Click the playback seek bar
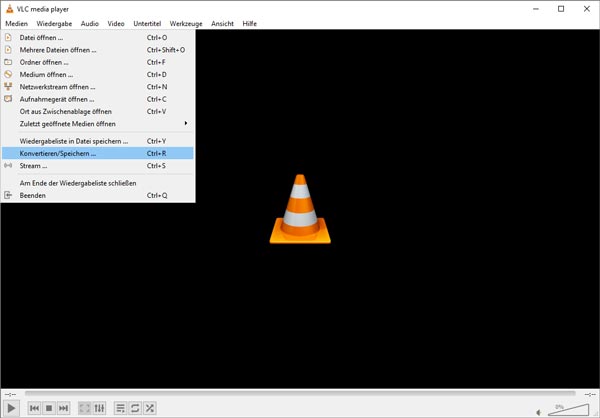The image size is (600, 418). (300, 394)
